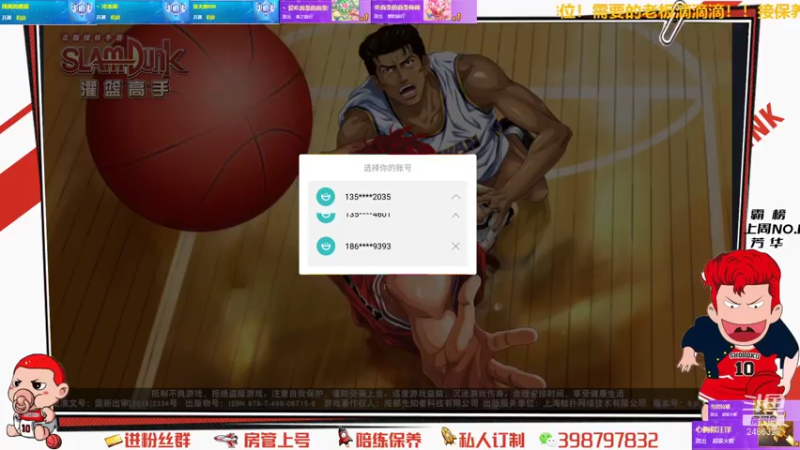Click the dialog title 选择你的账号
The width and height of the screenshot is (800, 450).
(387, 167)
